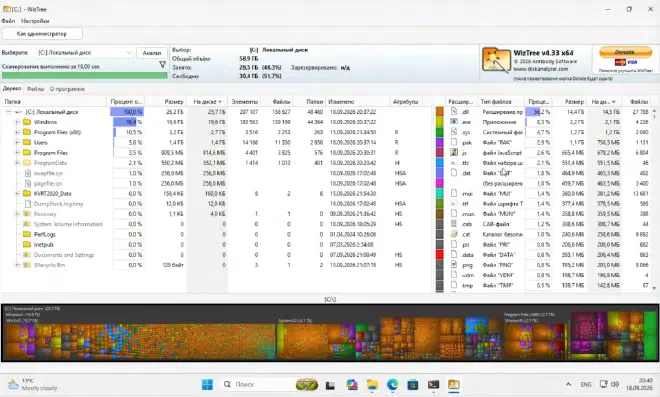Open the Настройки menu
660x397 pixels.
coord(35,21)
